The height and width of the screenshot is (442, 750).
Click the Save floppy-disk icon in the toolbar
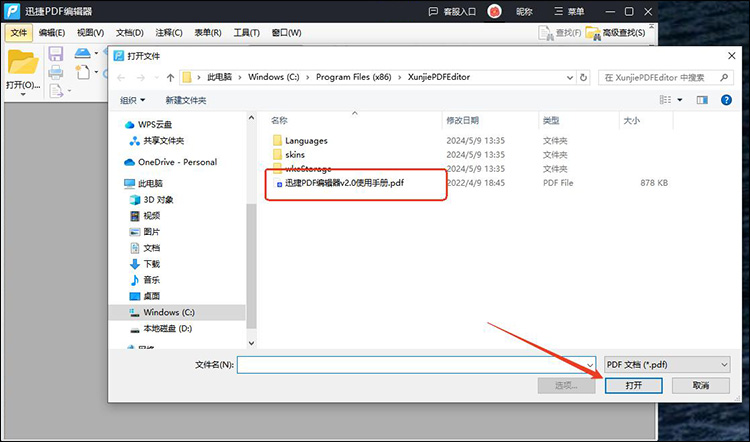click(56, 54)
